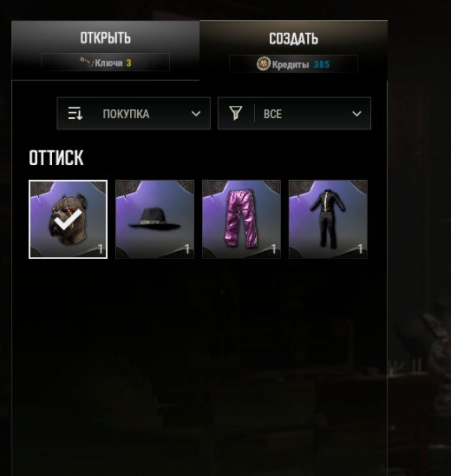Image resolution: width=451 pixels, height=476 pixels.
Task: Expand chevron arrow next to ПОКУПКА
Action: [196, 114]
